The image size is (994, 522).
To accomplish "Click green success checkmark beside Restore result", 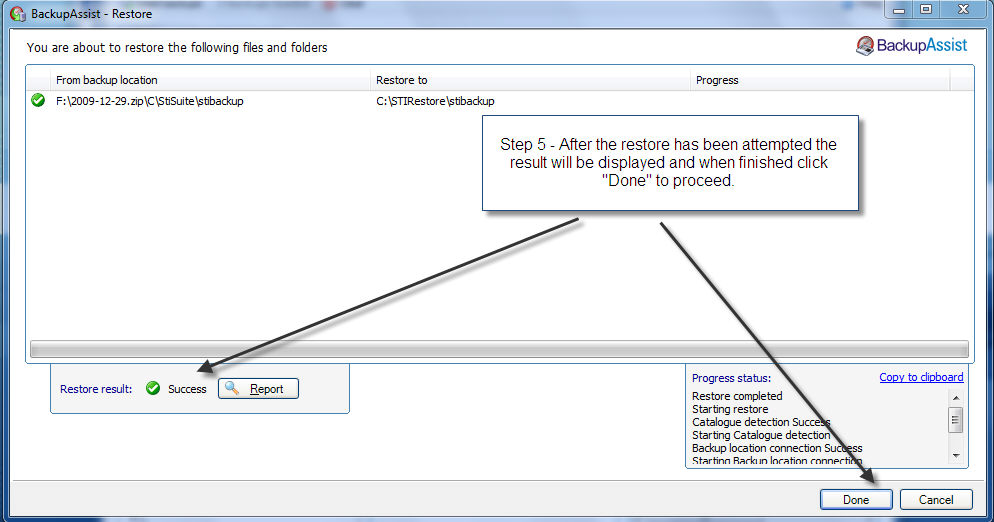I will click(153, 388).
